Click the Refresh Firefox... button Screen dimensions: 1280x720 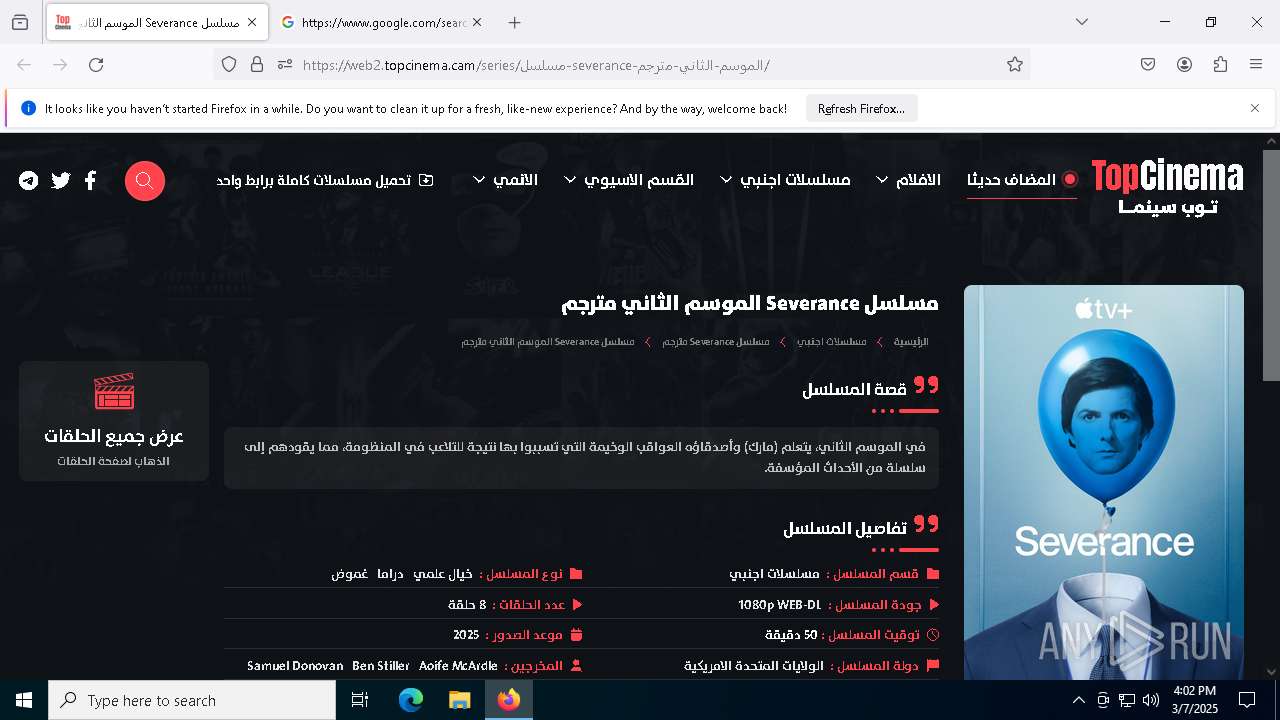pos(861,108)
